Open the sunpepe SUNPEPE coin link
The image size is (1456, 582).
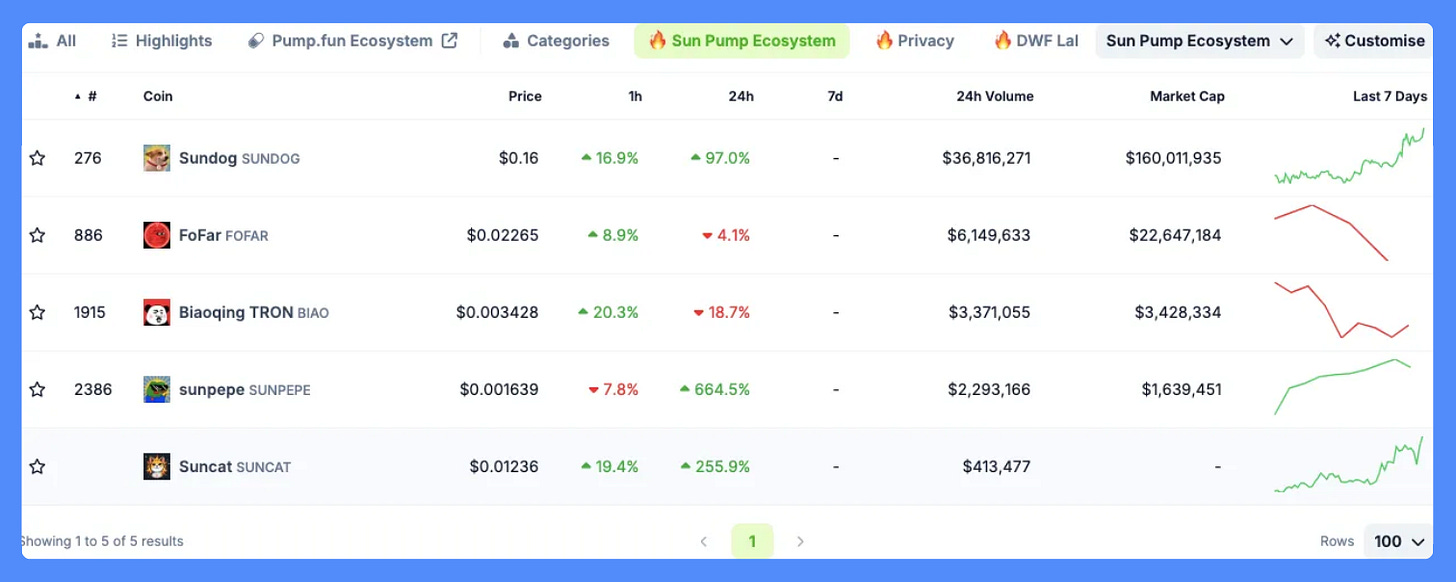245,389
